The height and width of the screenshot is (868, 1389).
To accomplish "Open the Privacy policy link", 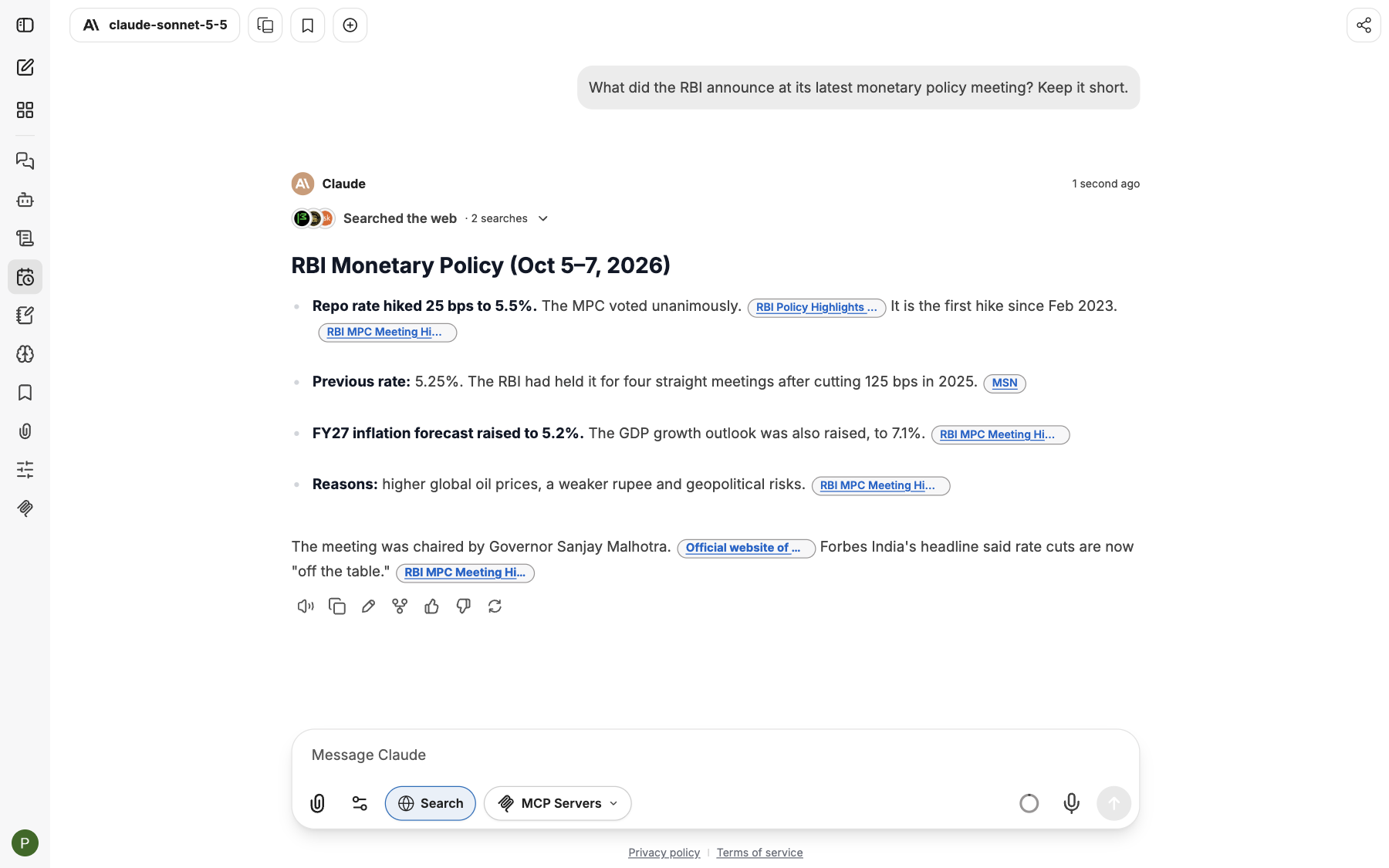I will tap(664, 853).
